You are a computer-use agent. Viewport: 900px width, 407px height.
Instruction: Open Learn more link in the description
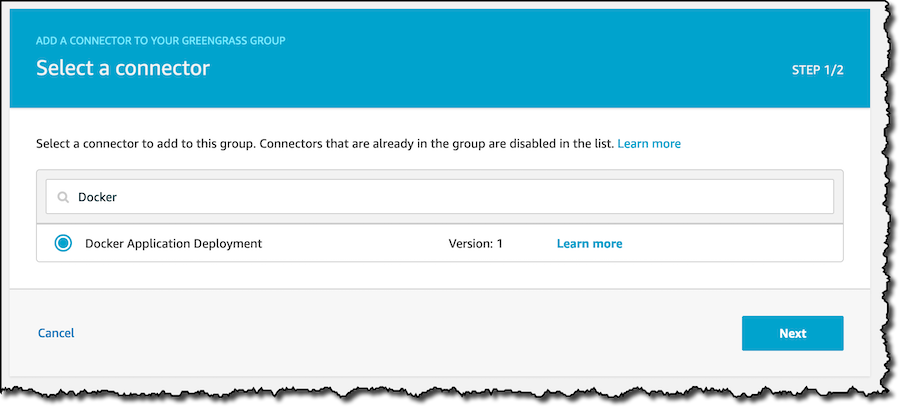tap(649, 144)
